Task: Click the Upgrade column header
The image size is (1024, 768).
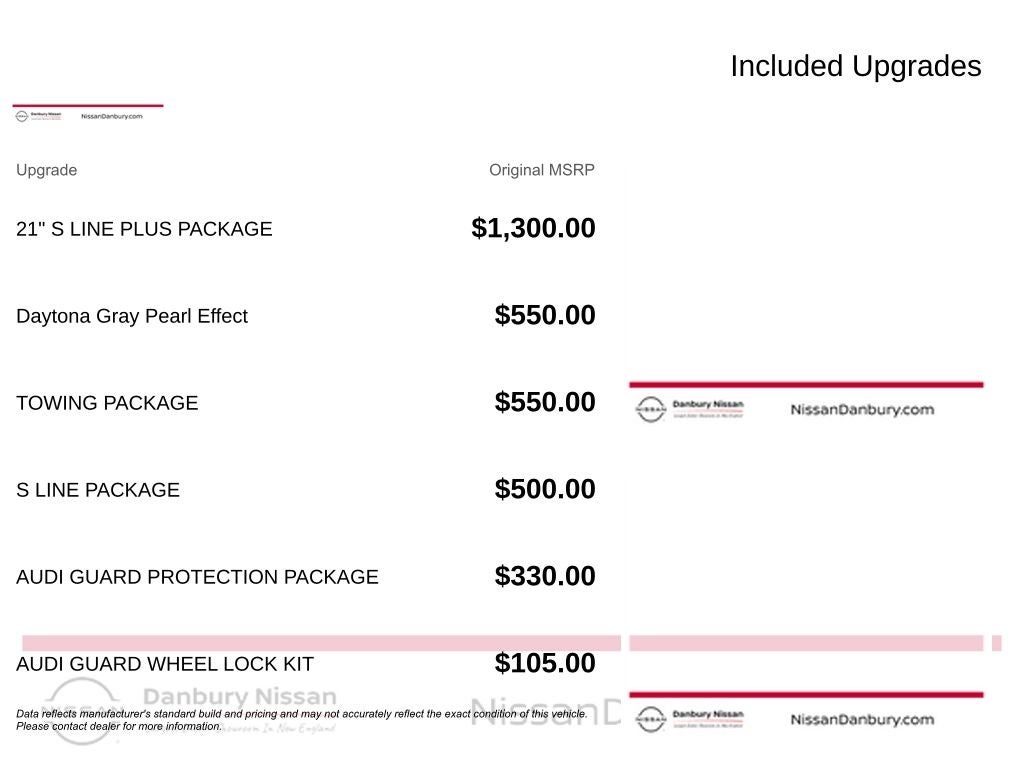Action: (46, 170)
